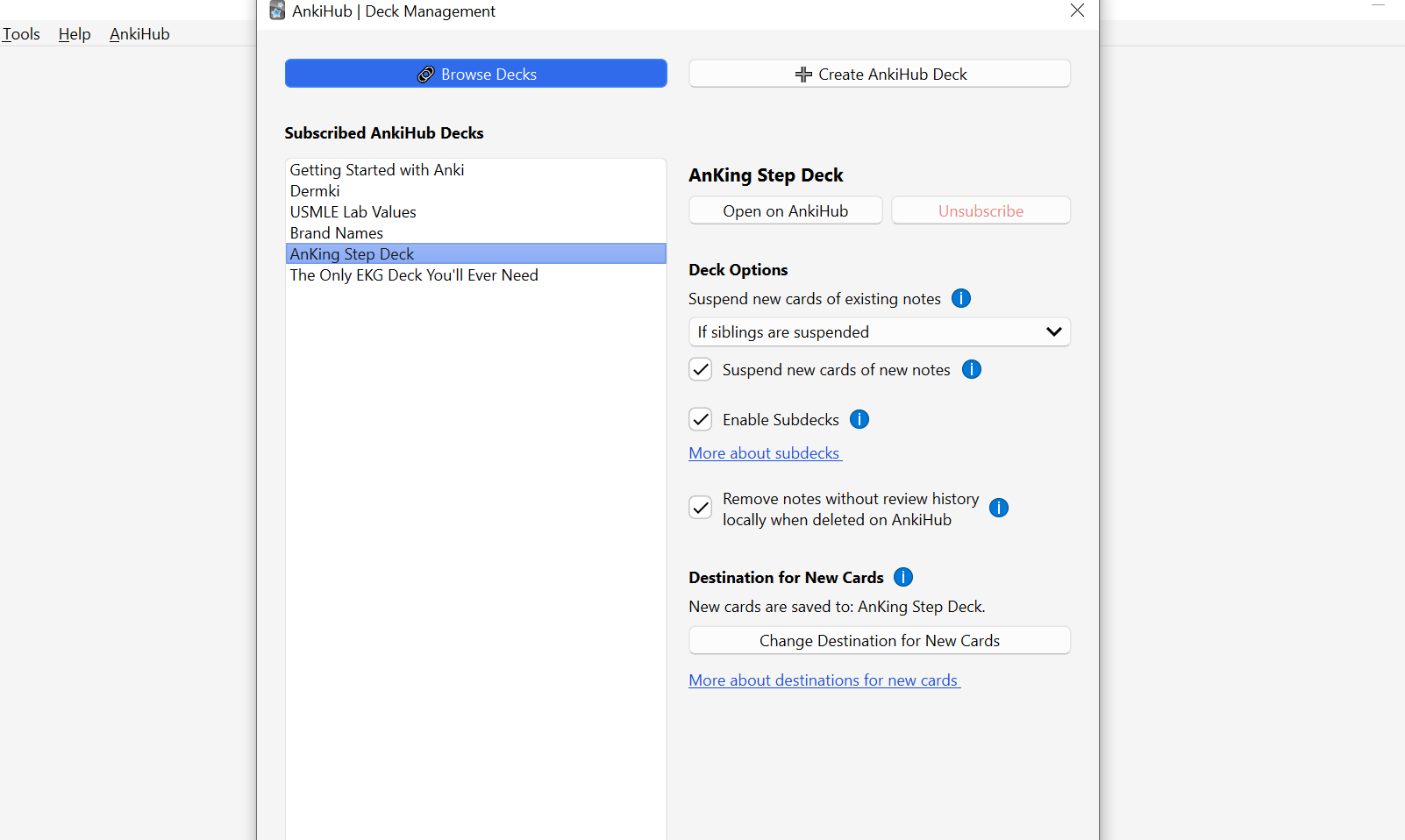Click the info icon beside Enable Subdecks
Image resolution: width=1405 pixels, height=840 pixels.
pyautogui.click(x=859, y=419)
